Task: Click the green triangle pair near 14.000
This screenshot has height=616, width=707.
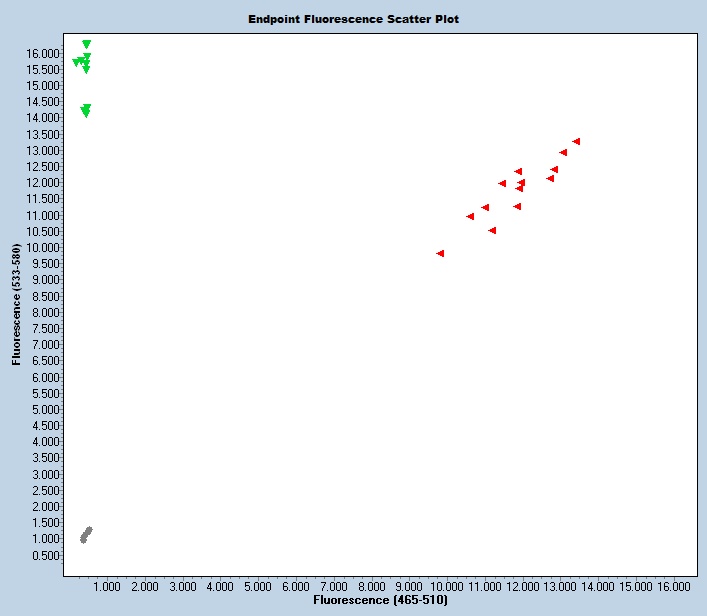Action: (x=86, y=111)
